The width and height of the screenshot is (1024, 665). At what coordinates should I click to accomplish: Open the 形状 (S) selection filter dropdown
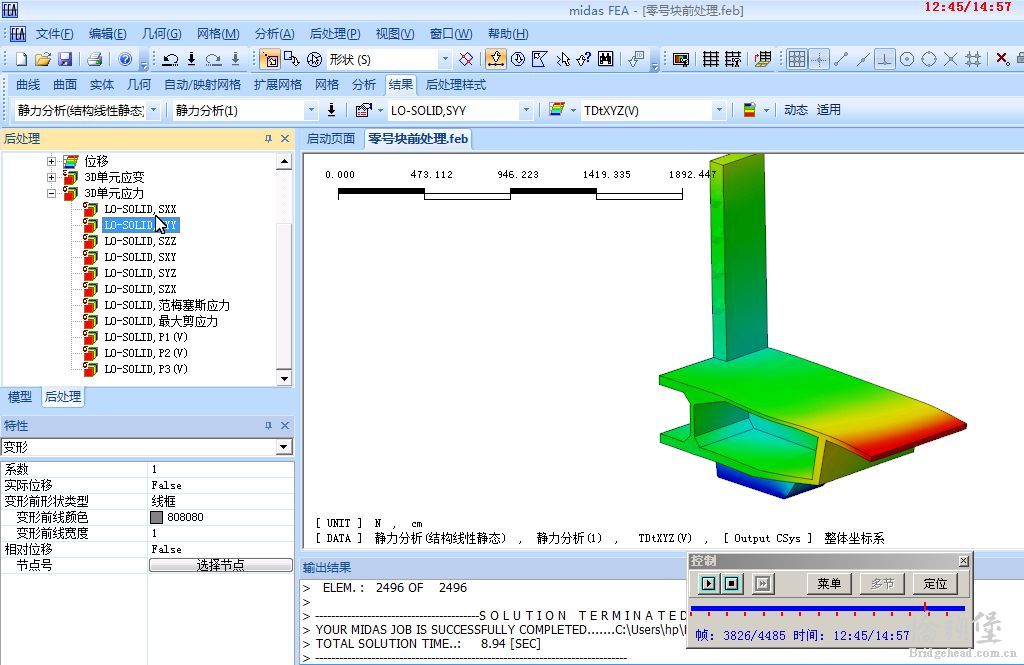pyautogui.click(x=445, y=59)
